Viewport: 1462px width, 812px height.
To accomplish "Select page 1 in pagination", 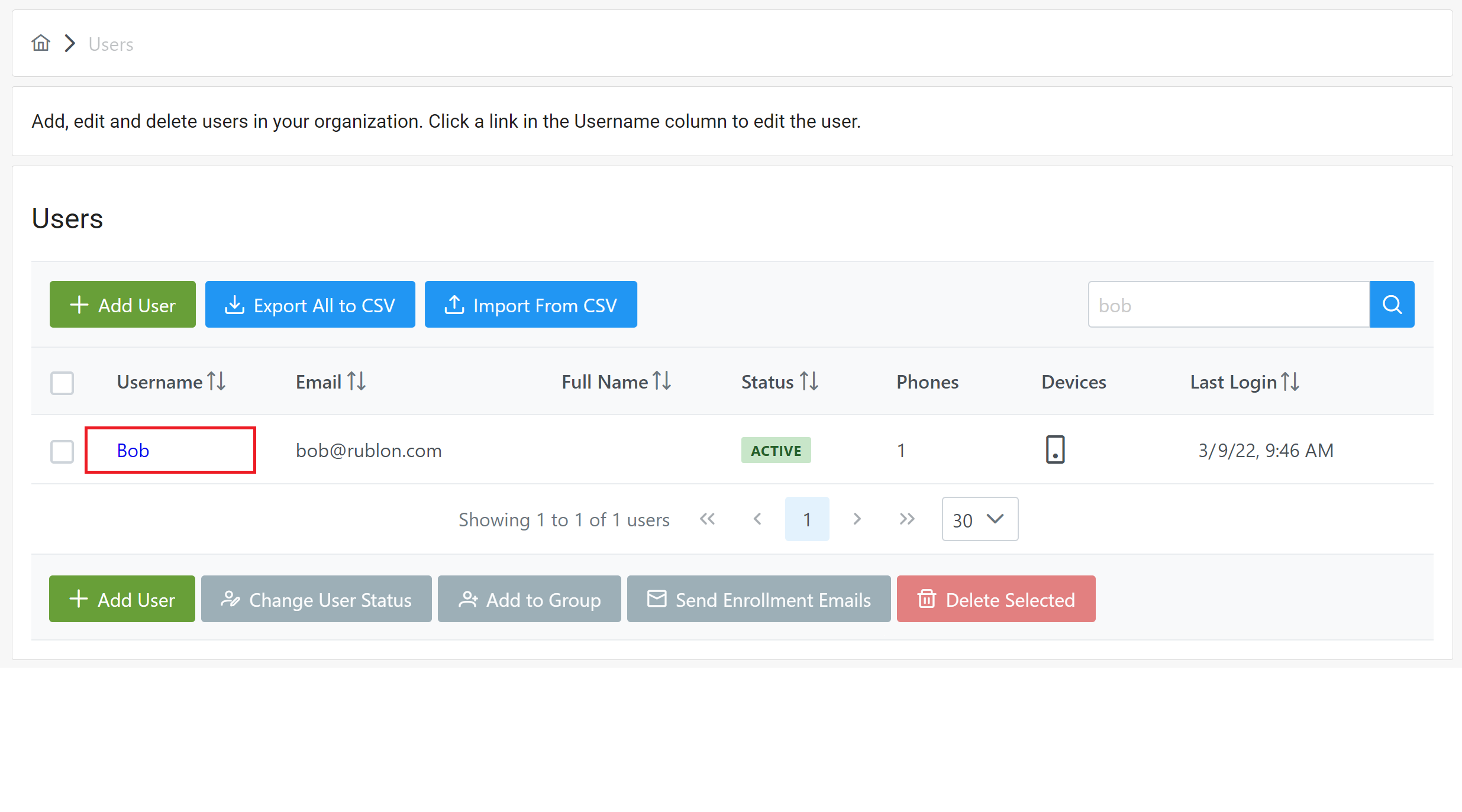I will tap(806, 519).
